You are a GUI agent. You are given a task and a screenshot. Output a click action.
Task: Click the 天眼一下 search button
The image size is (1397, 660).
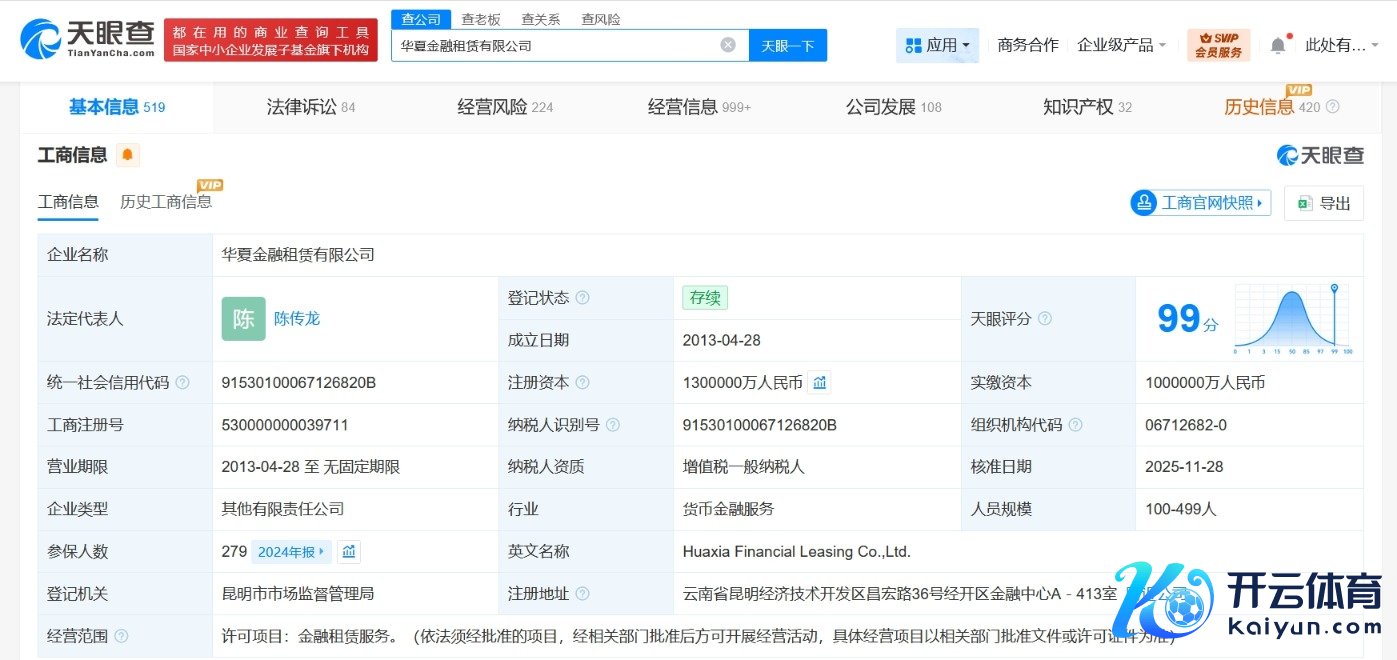point(787,45)
